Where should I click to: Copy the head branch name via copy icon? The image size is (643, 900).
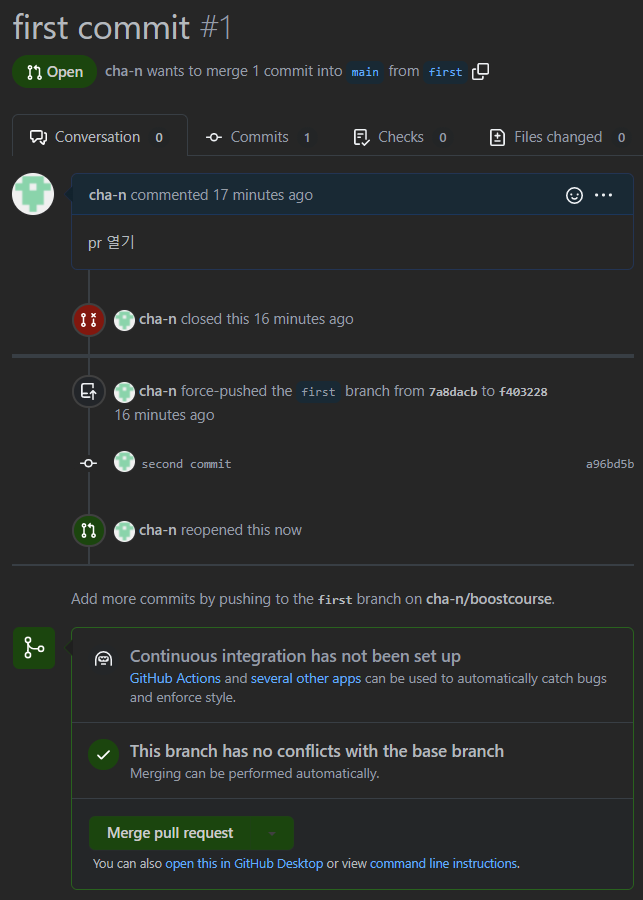click(x=480, y=72)
